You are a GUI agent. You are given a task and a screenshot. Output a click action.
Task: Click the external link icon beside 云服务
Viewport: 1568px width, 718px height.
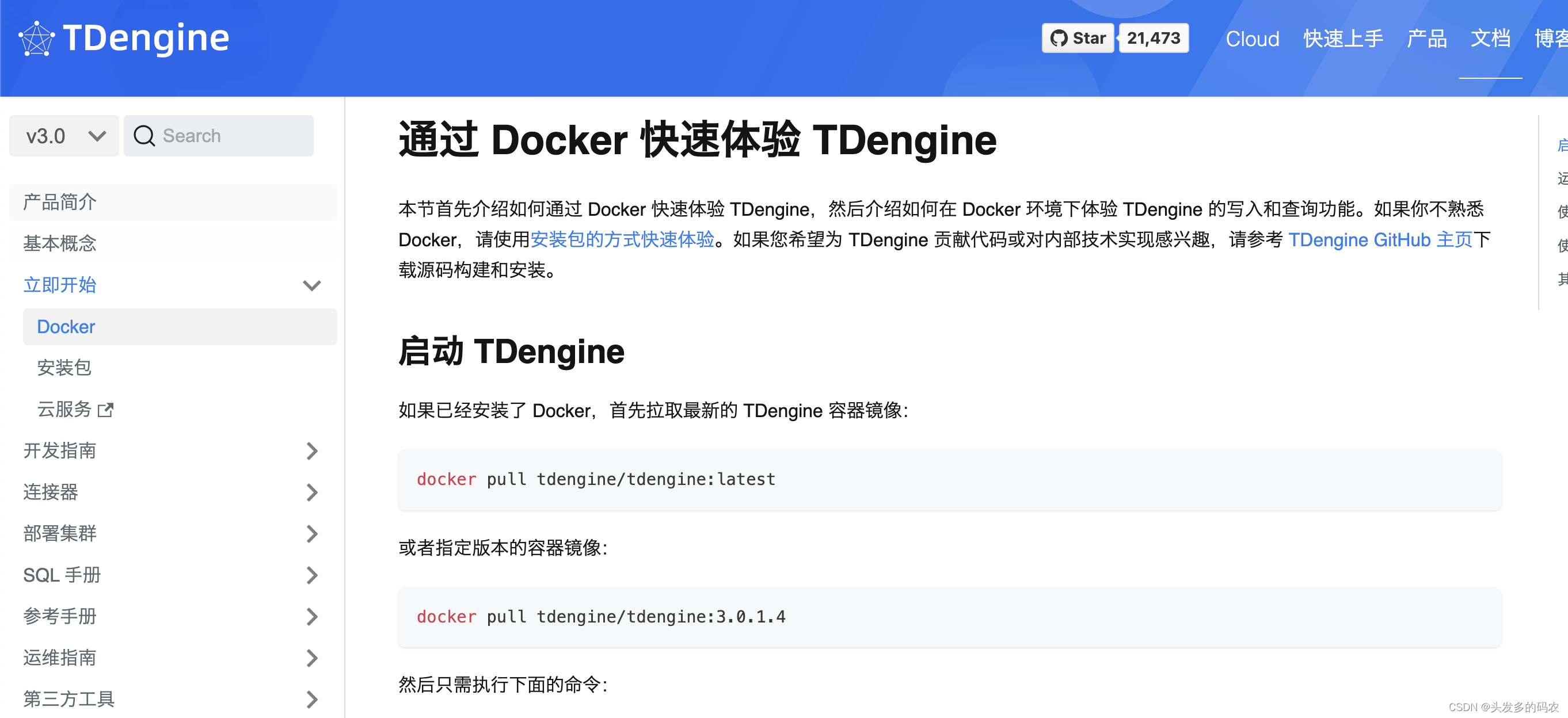click(105, 410)
